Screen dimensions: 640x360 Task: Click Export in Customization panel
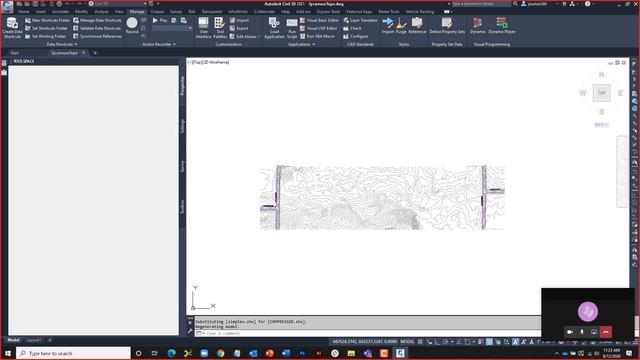239,28
